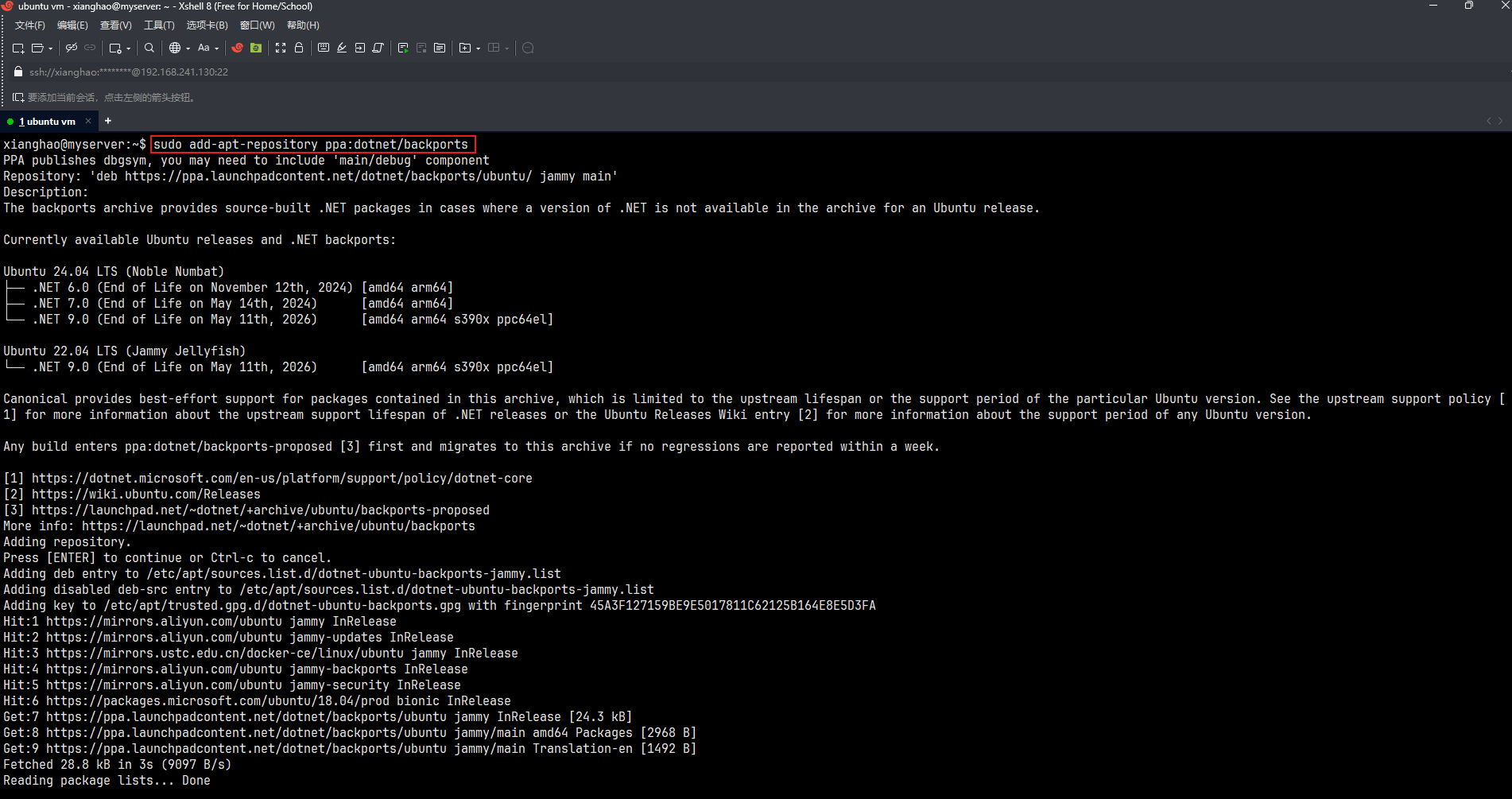Image resolution: width=1512 pixels, height=799 pixels.
Task: Click the highlight pen icon
Action: pyautogui.click(x=342, y=48)
